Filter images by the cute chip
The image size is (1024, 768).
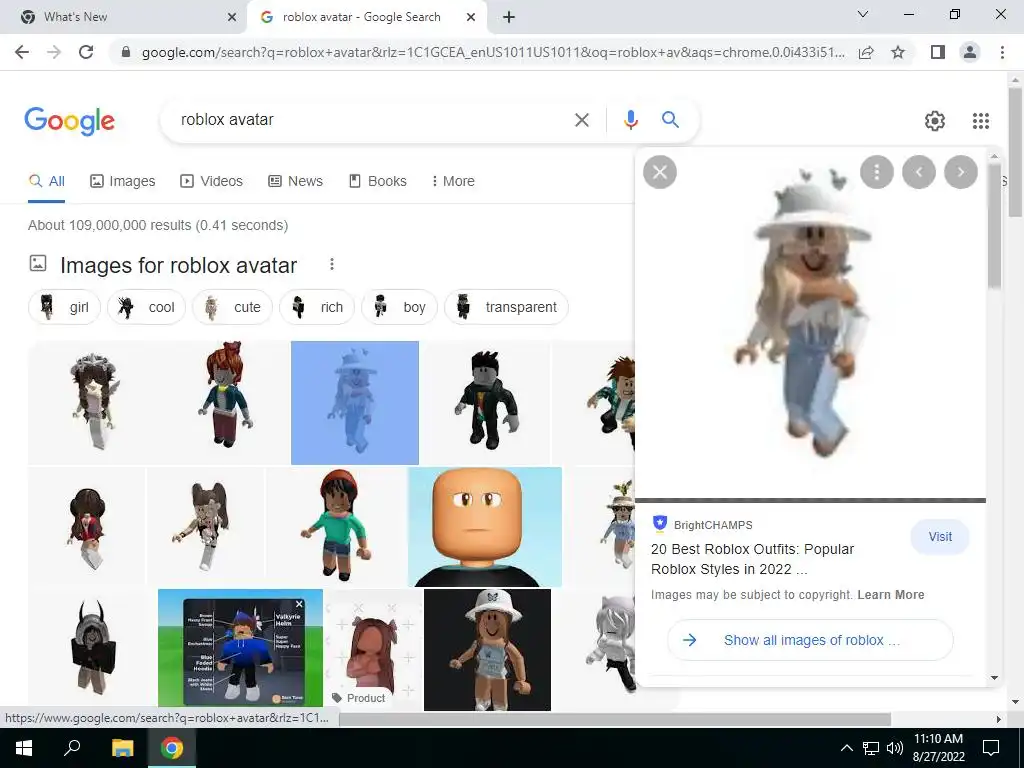232,307
